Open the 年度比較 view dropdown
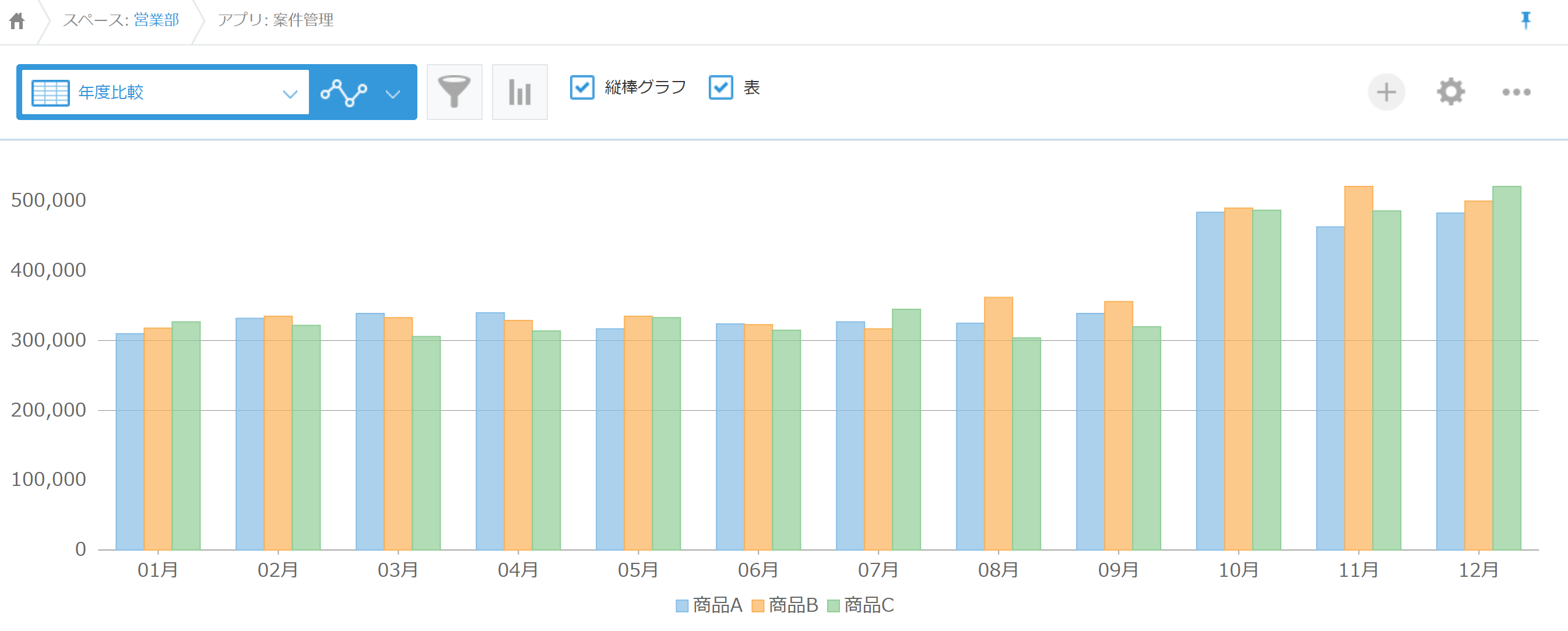This screenshot has width=1568, height=631. (x=165, y=93)
